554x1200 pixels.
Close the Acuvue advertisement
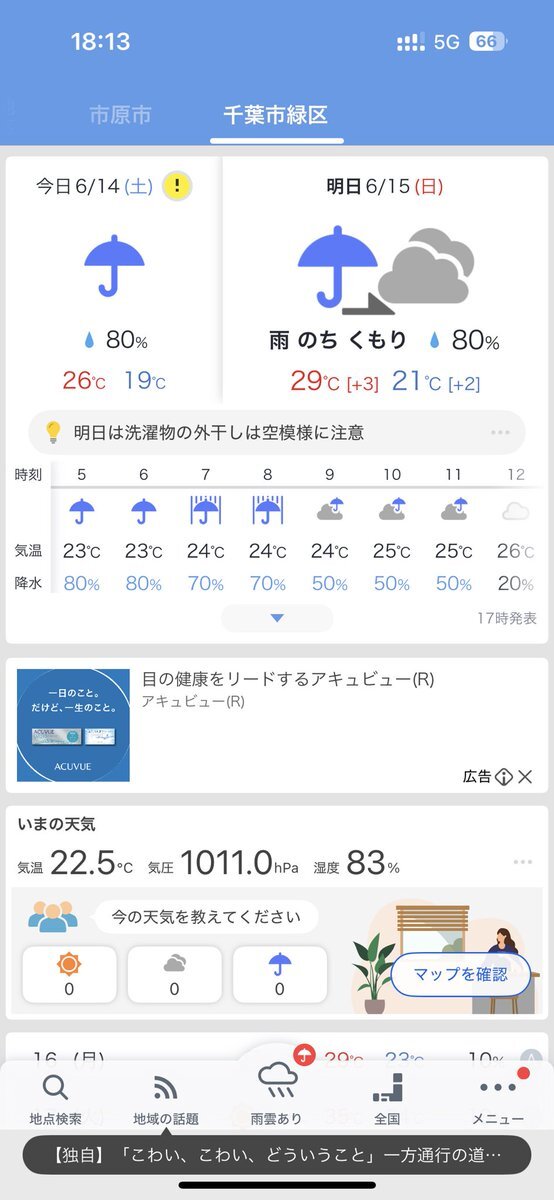coord(526,776)
